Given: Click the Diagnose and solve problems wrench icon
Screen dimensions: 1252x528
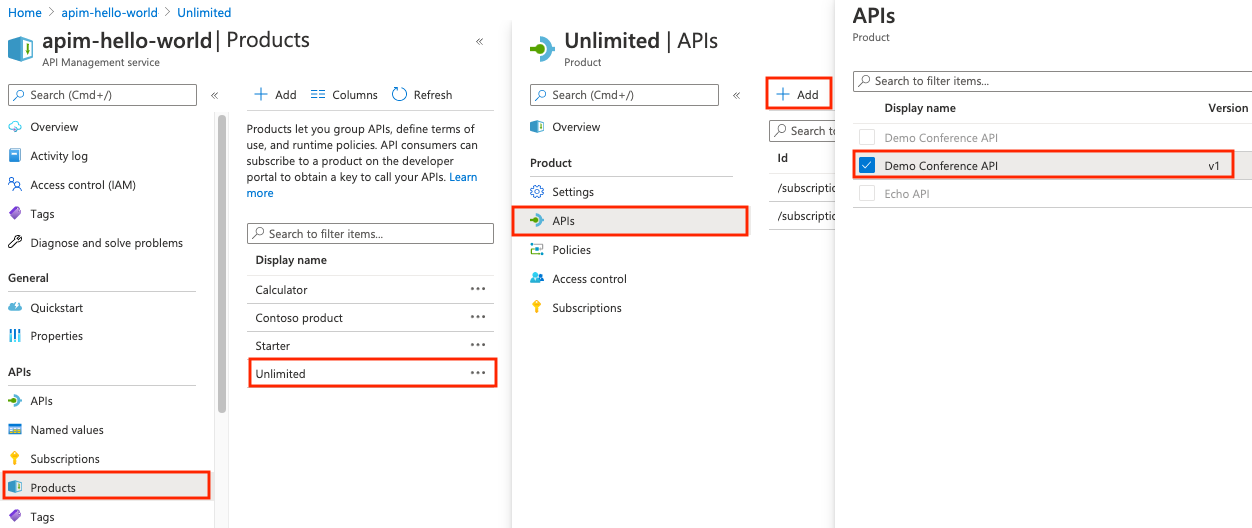Looking at the screenshot, I should click(x=15, y=243).
